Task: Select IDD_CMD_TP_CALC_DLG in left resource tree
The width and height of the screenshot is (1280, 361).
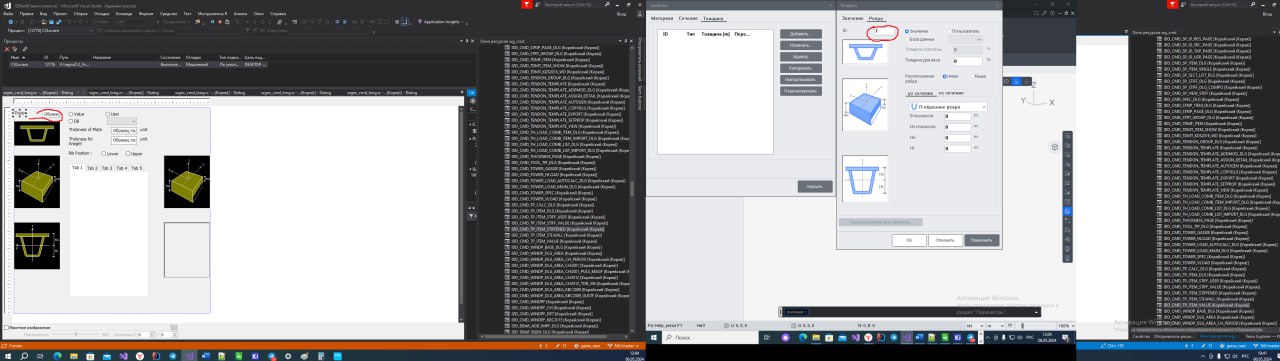Action: (x=553, y=205)
